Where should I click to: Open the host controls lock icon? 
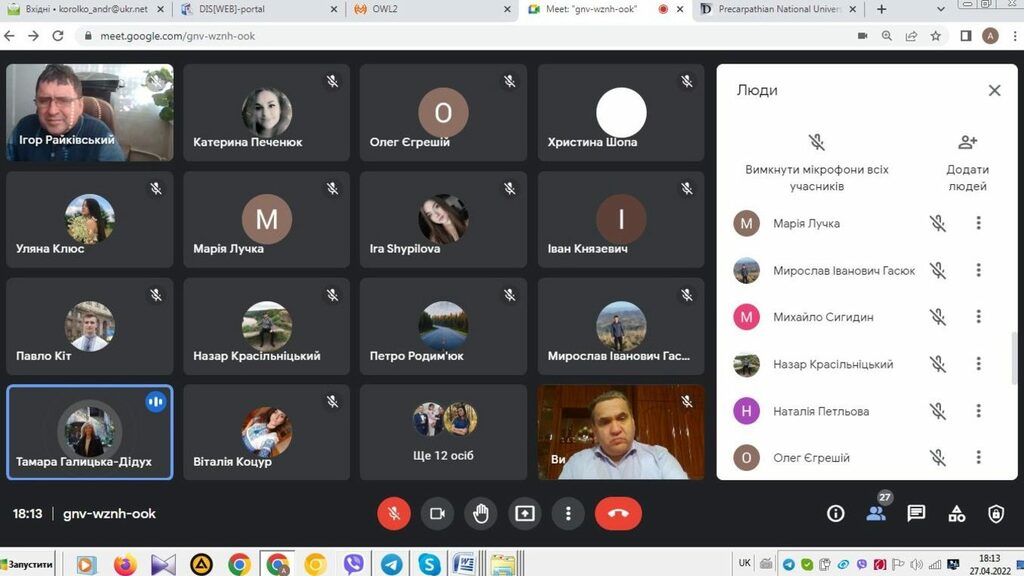(996, 513)
